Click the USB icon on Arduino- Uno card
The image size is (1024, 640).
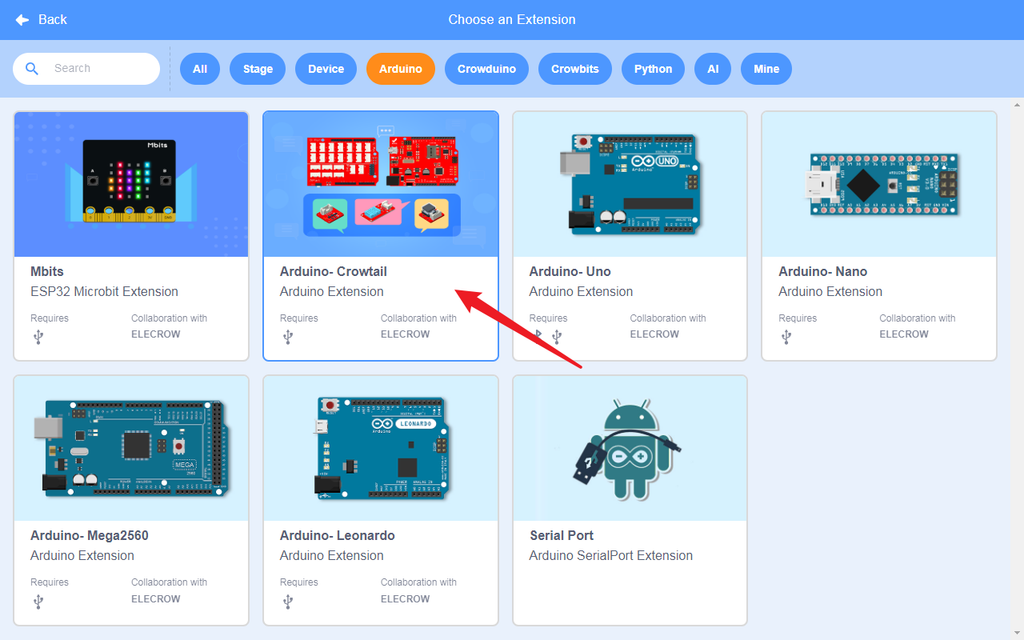(556, 337)
